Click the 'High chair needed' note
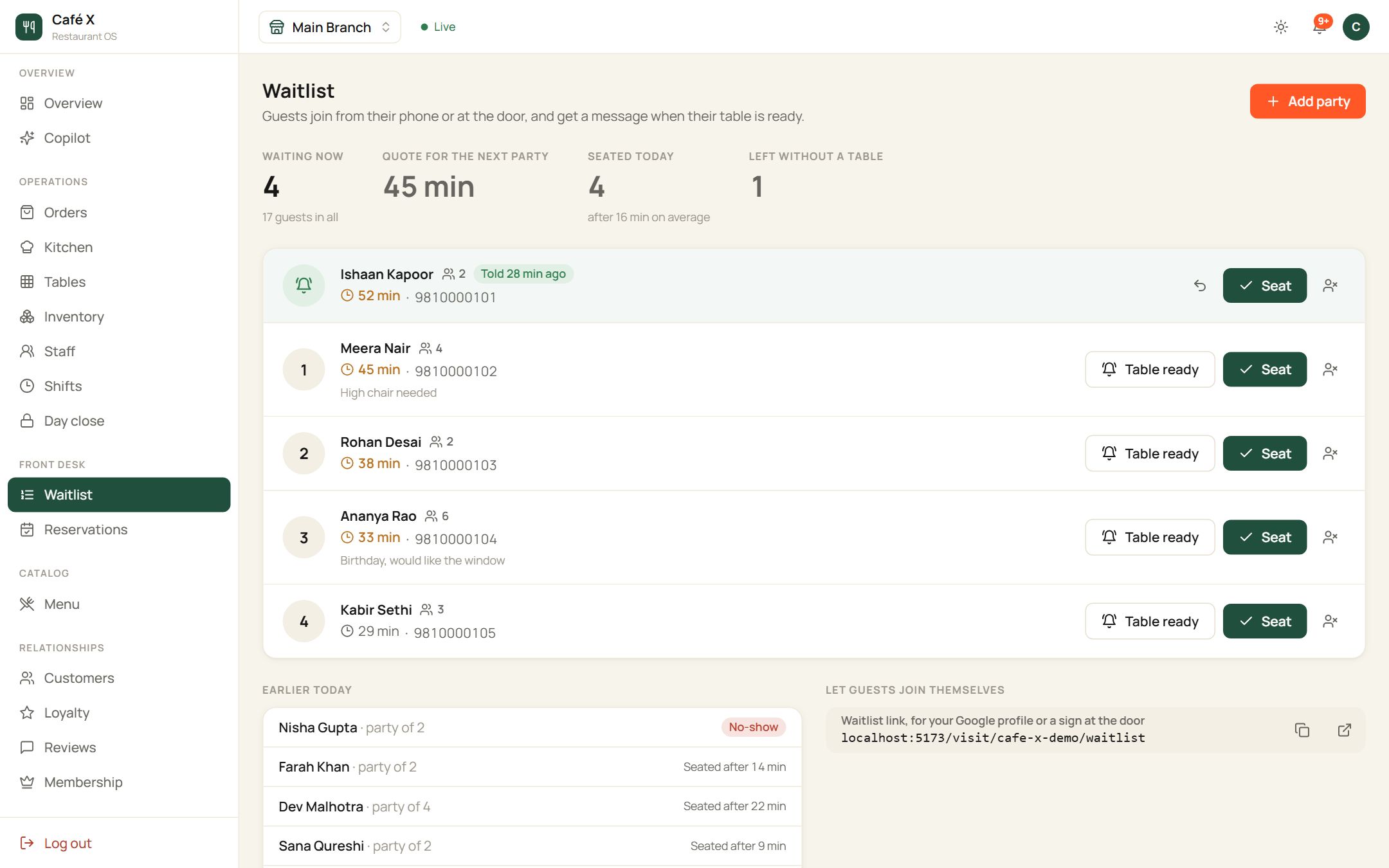 click(388, 393)
